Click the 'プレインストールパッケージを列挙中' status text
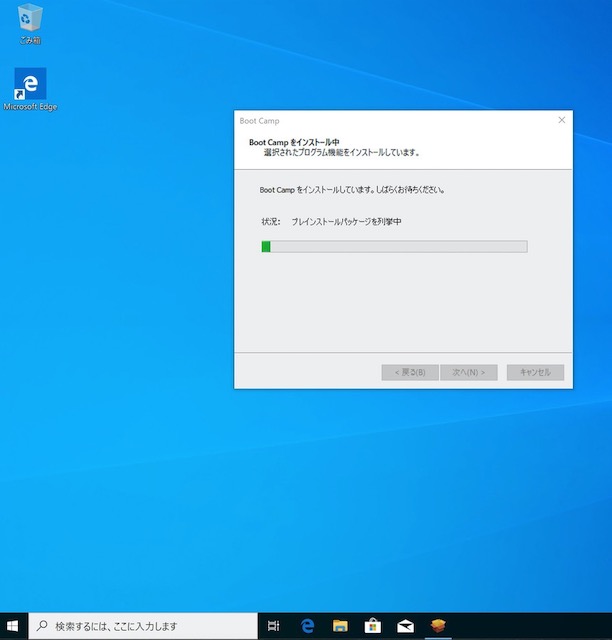 click(346, 222)
